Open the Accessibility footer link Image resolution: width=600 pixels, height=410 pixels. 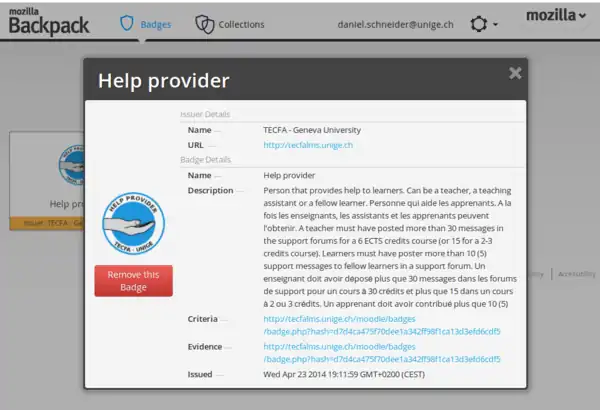point(577,273)
